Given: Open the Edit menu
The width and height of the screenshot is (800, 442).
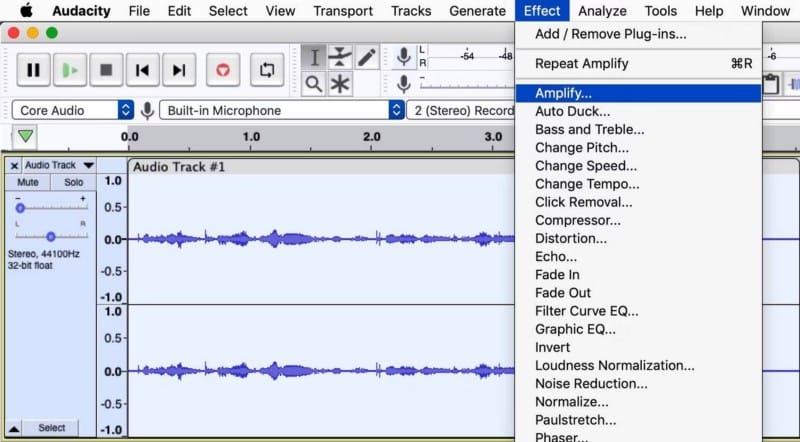Looking at the screenshot, I should point(179,11).
